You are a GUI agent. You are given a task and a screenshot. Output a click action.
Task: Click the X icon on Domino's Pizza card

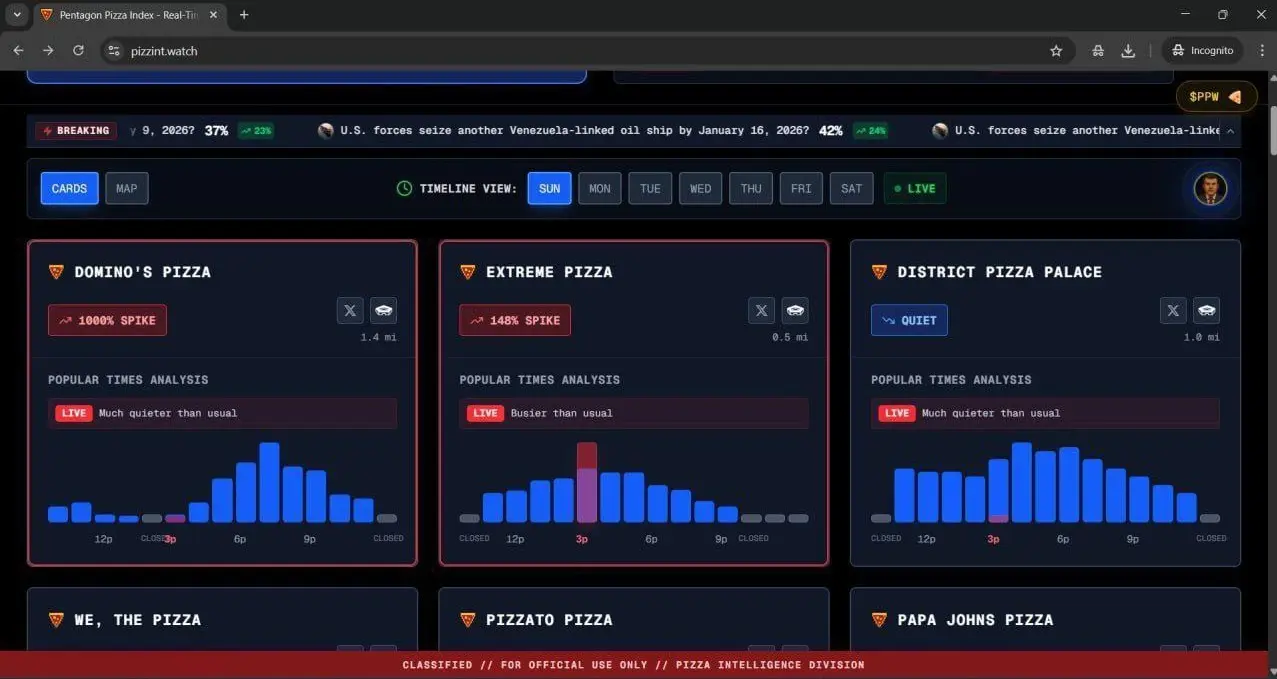[x=350, y=311]
